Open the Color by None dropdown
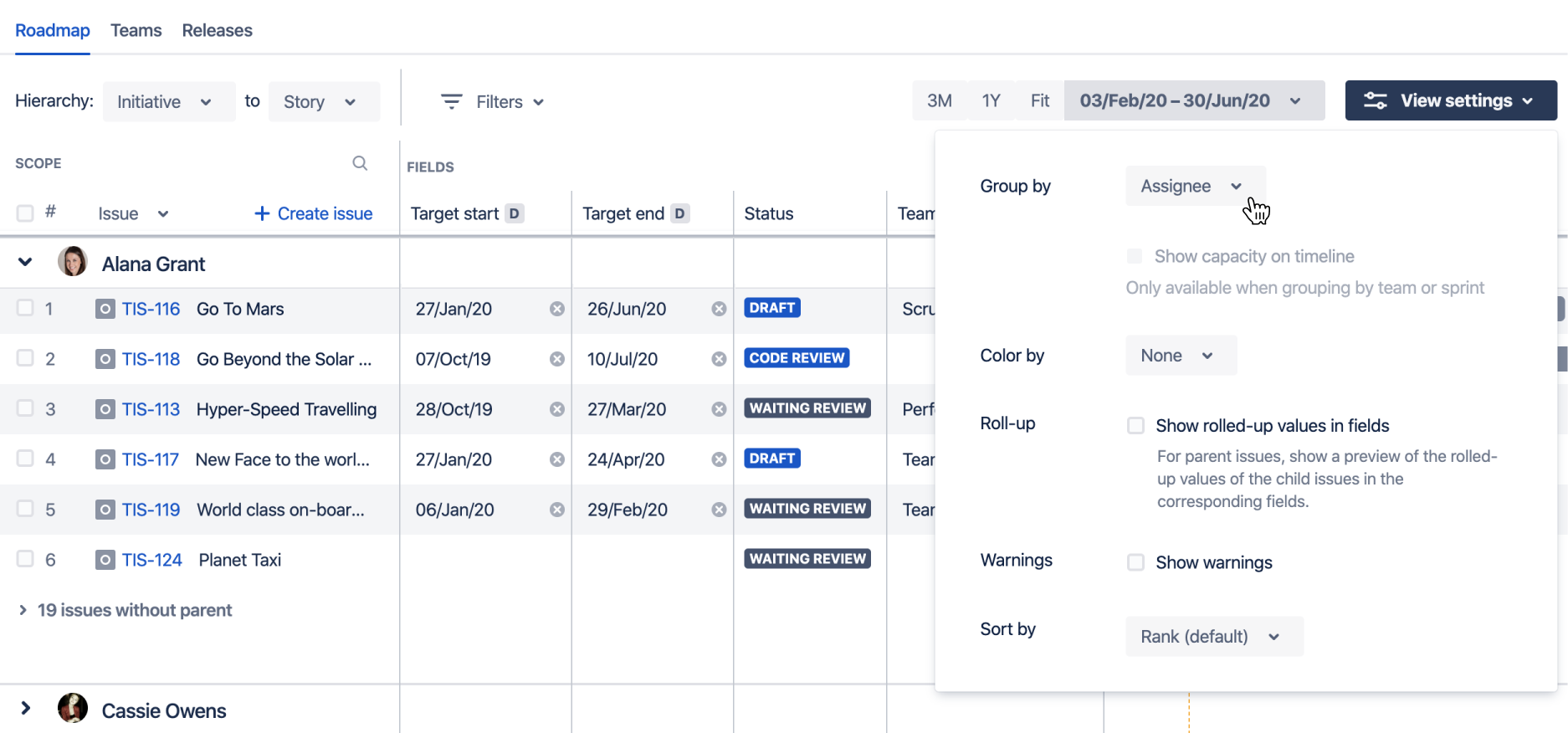 [x=1181, y=356]
